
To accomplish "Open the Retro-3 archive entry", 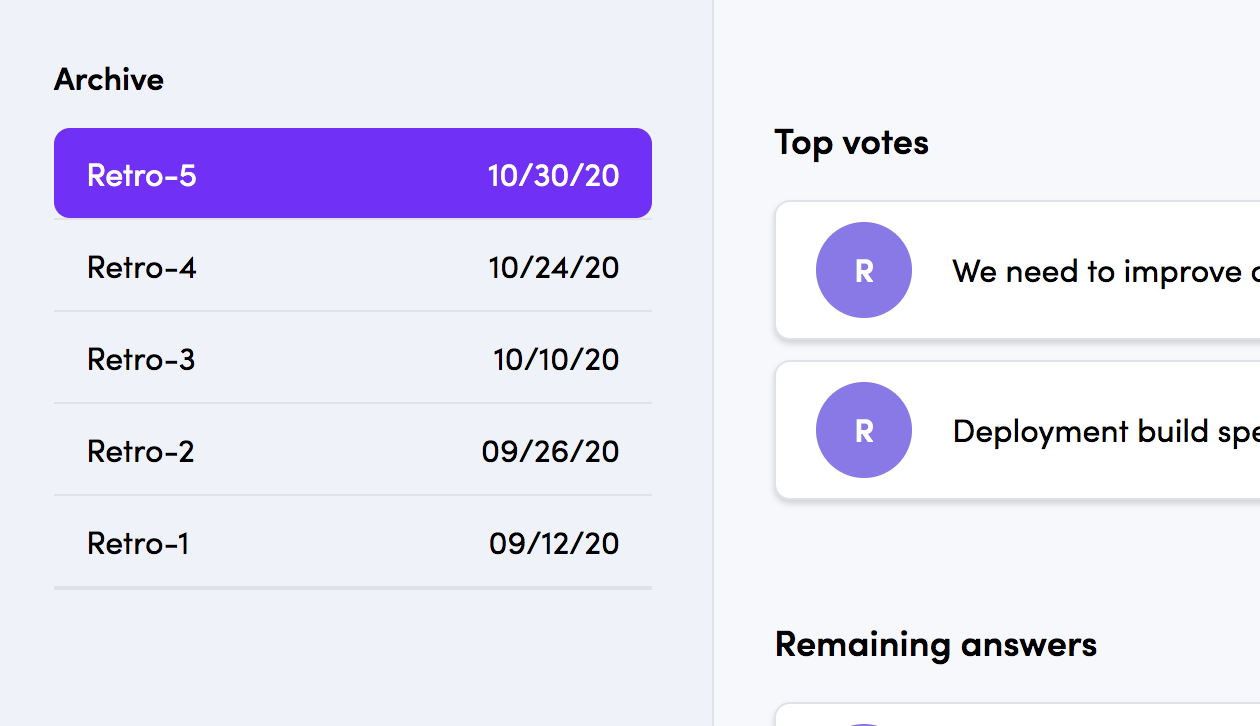I will click(x=353, y=358).
